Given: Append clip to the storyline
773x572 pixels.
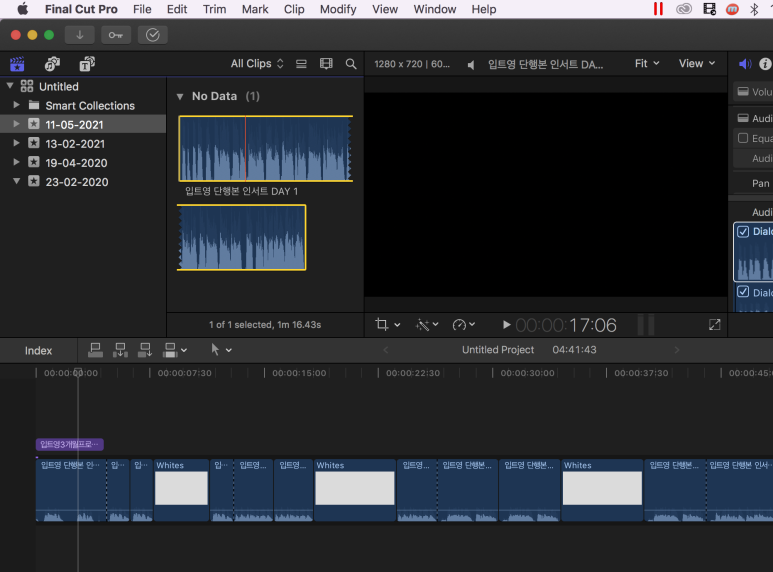Looking at the screenshot, I should (x=145, y=350).
